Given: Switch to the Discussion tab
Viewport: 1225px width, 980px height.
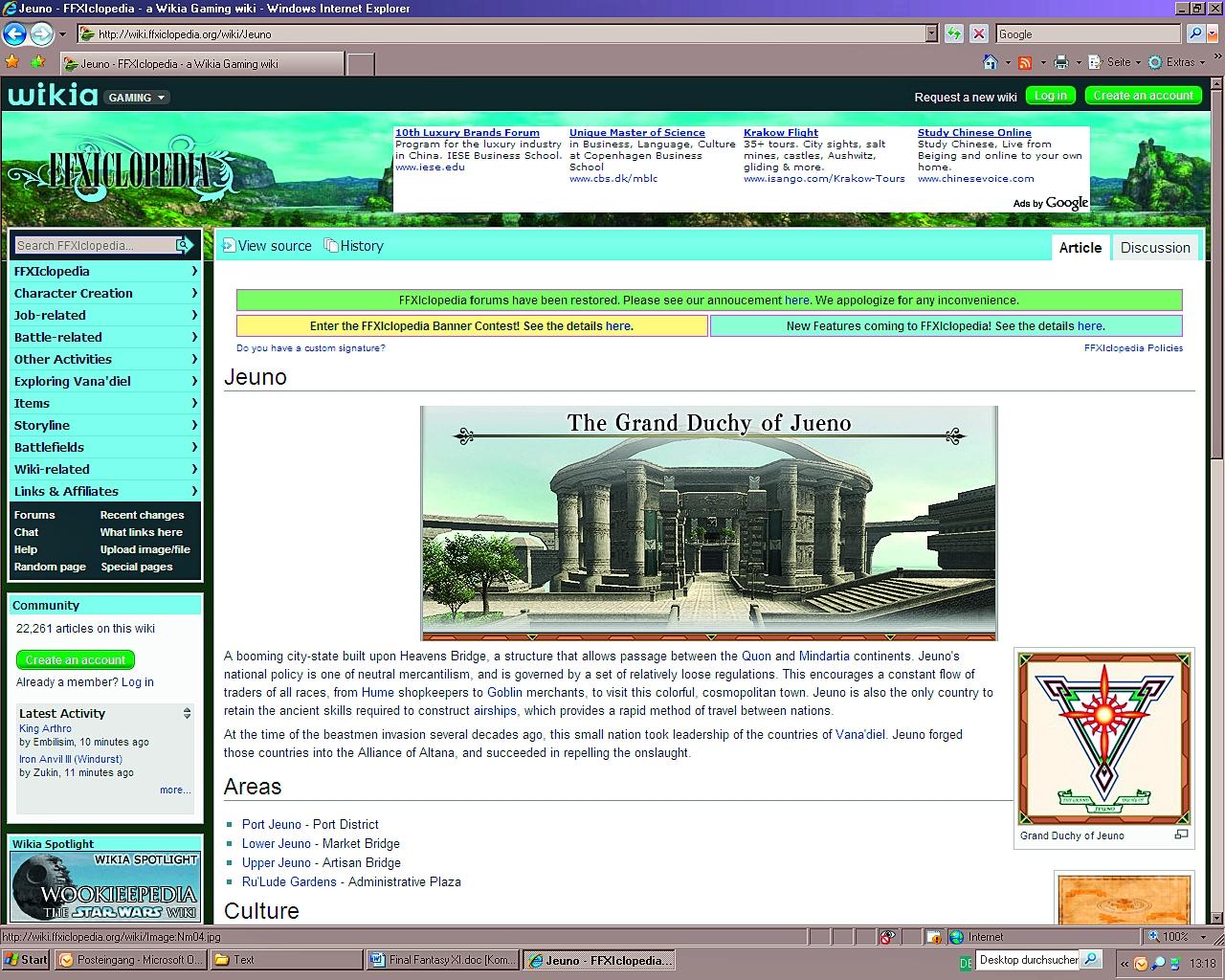Looking at the screenshot, I should pyautogui.click(x=1155, y=248).
